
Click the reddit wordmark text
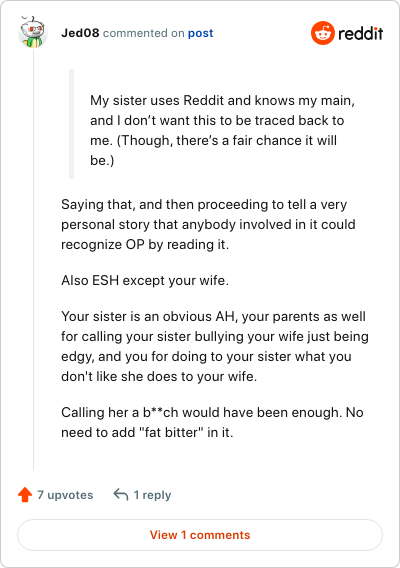point(361,33)
